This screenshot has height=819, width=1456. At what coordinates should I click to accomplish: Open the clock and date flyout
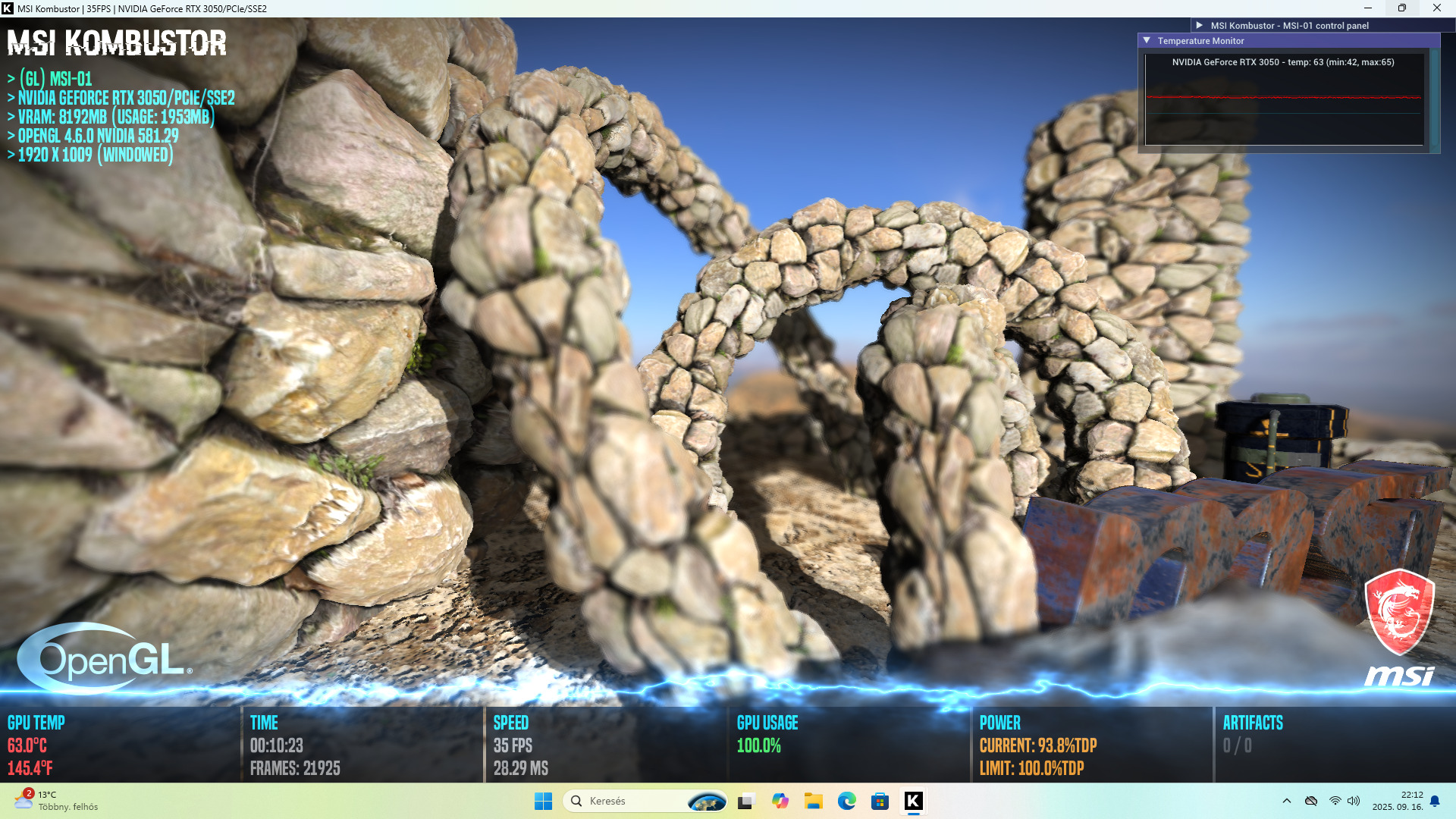(1398, 801)
